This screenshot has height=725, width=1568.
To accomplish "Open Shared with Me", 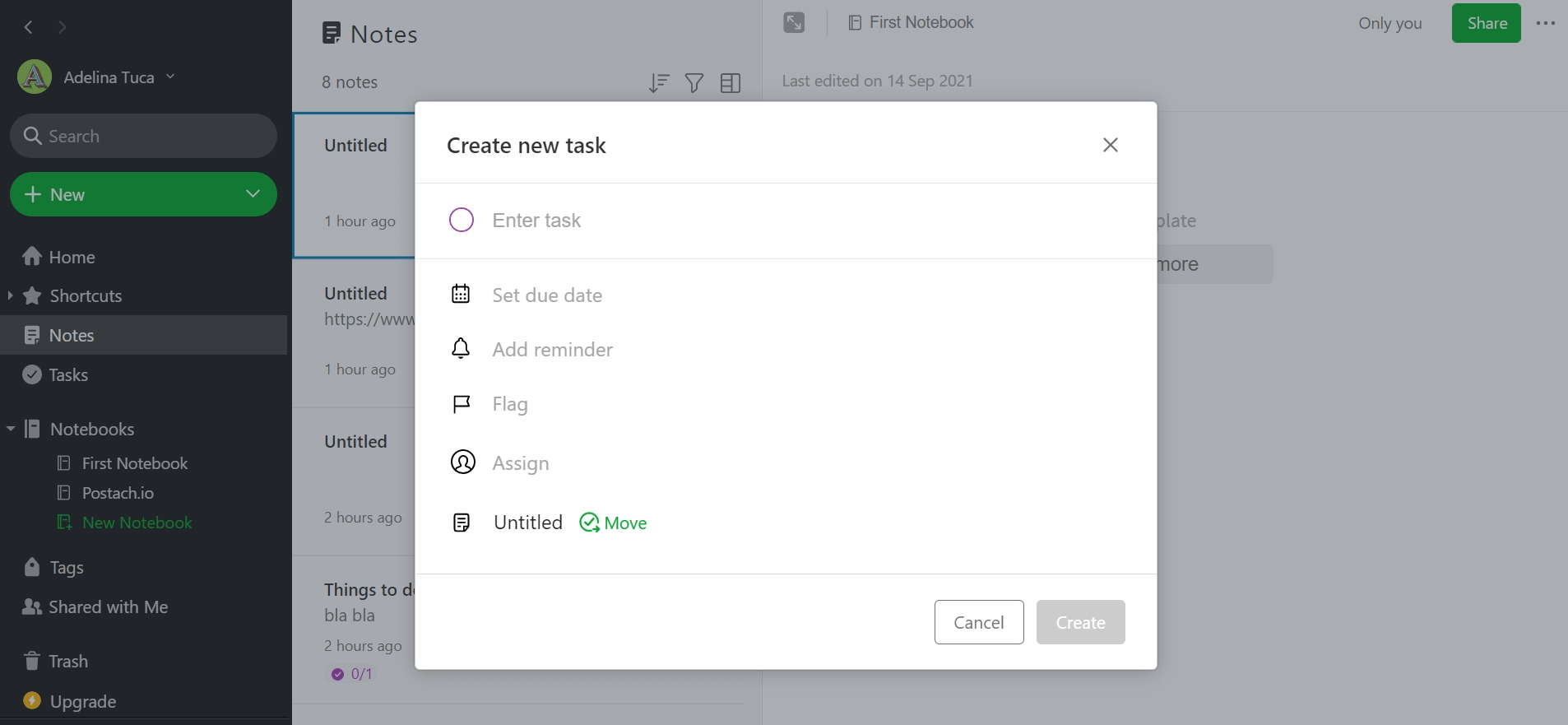I will (x=108, y=606).
